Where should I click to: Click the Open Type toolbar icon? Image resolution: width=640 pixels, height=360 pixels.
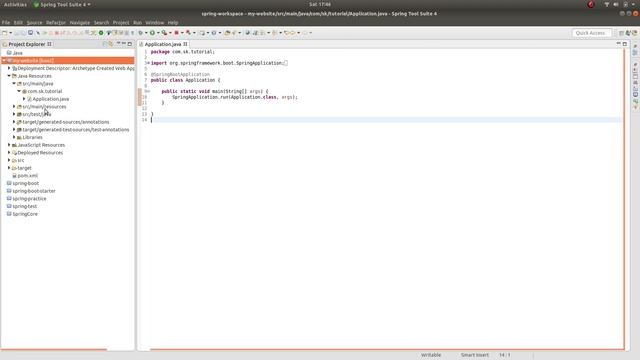pyautogui.click(x=227, y=33)
